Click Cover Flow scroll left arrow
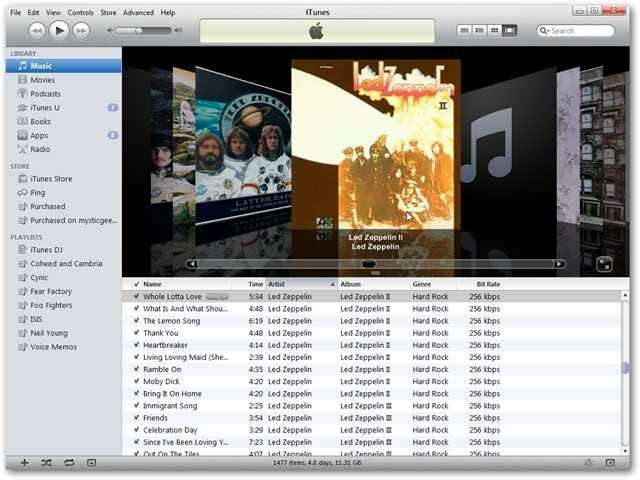640x480 pixels. click(x=192, y=264)
